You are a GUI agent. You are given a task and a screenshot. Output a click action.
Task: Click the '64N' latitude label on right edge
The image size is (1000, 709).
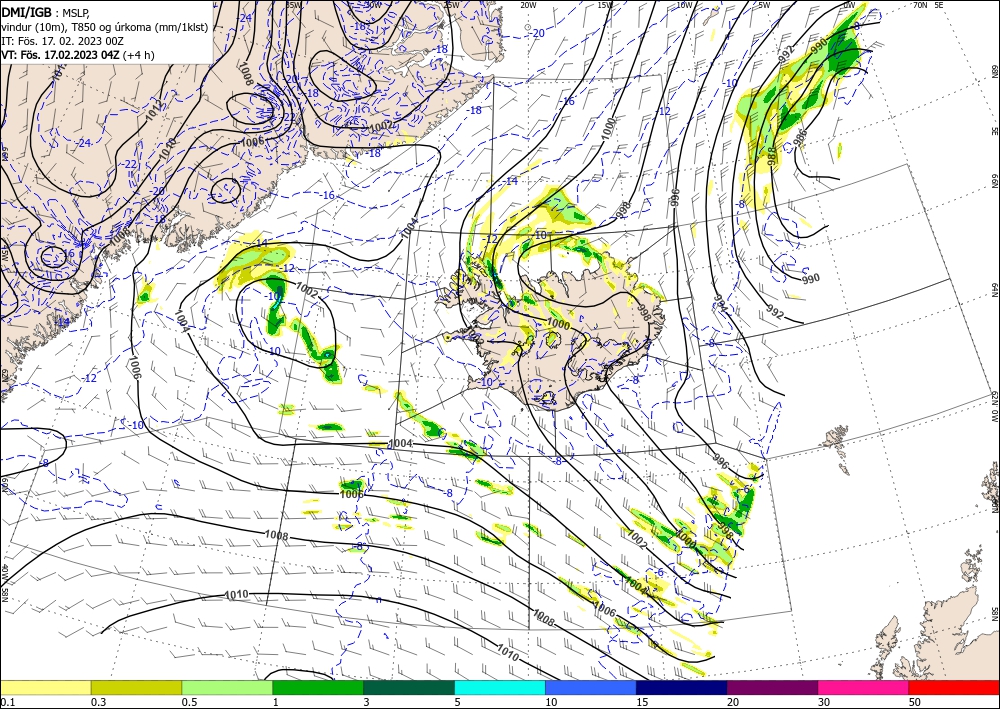pyautogui.click(x=994, y=289)
